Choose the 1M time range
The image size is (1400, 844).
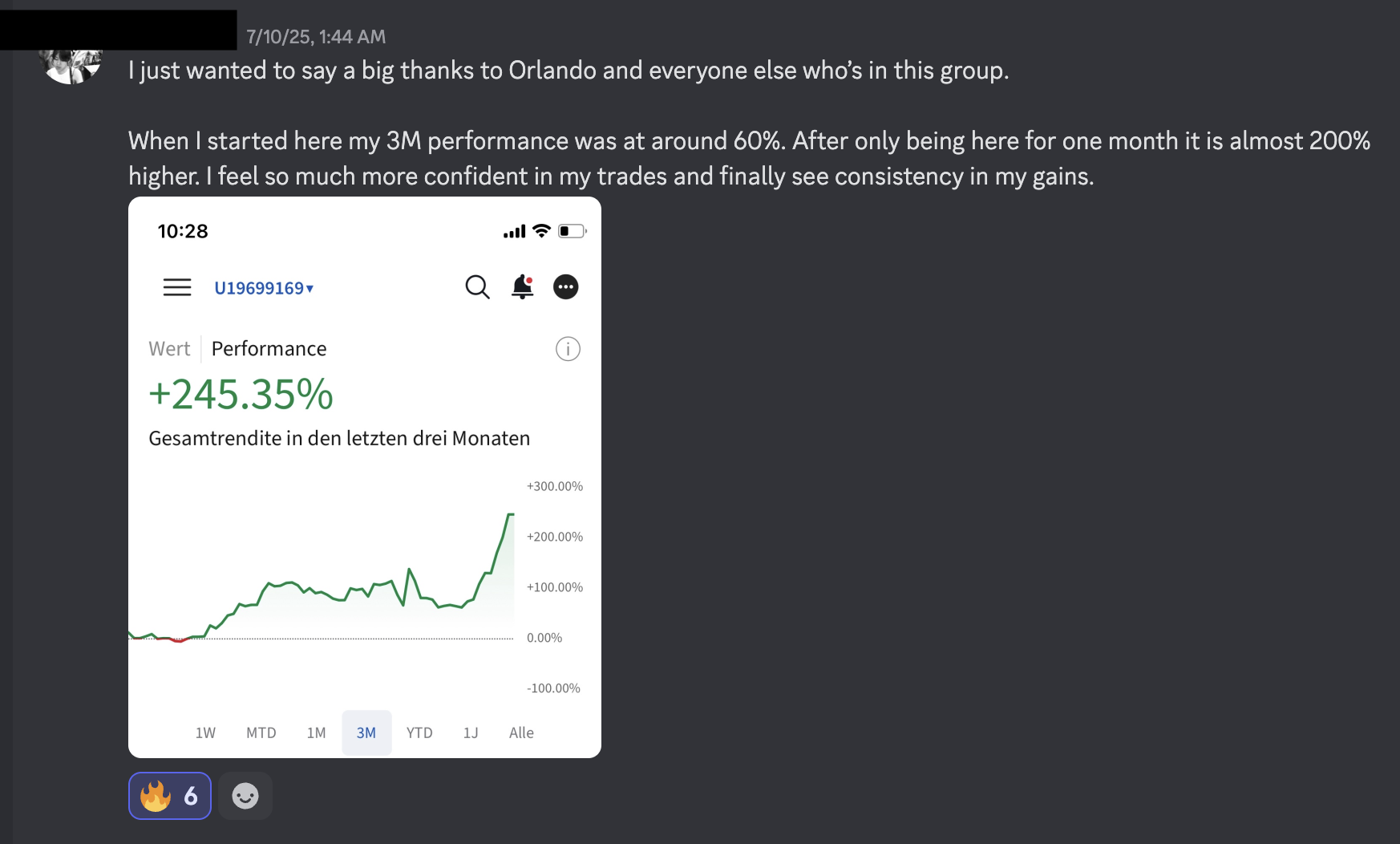316,732
